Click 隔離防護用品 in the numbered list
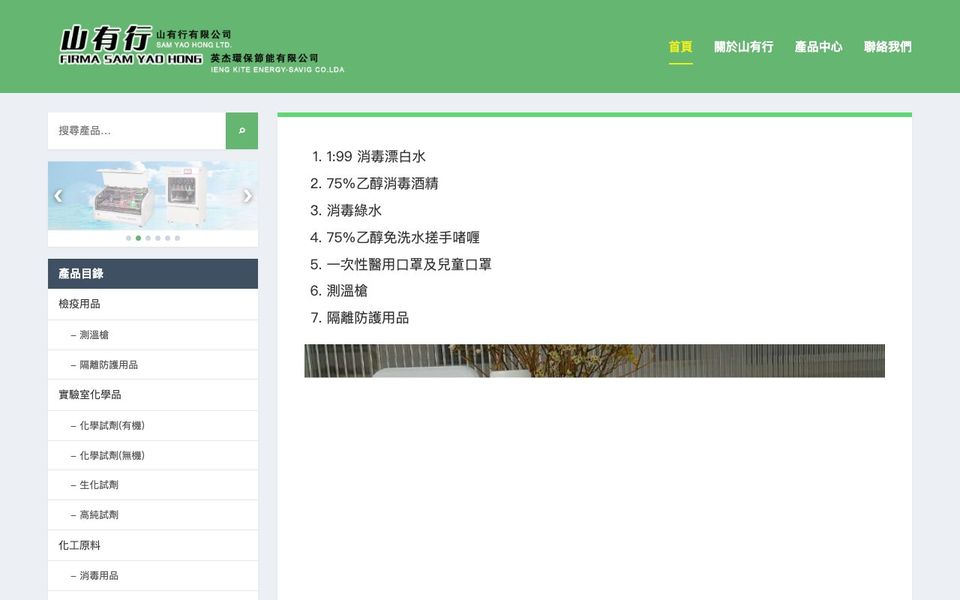The width and height of the screenshot is (960, 600). tap(367, 318)
